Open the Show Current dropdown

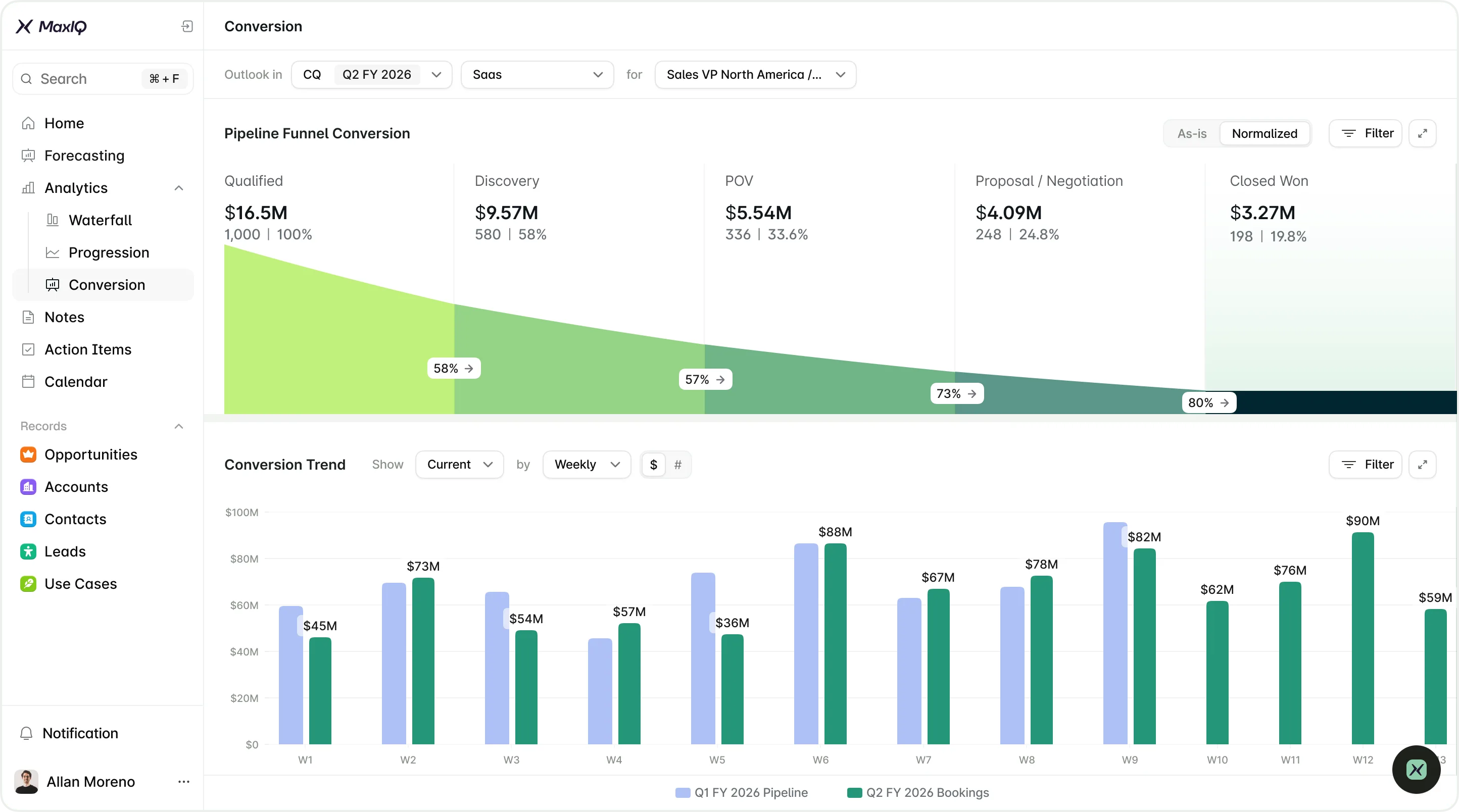(459, 465)
